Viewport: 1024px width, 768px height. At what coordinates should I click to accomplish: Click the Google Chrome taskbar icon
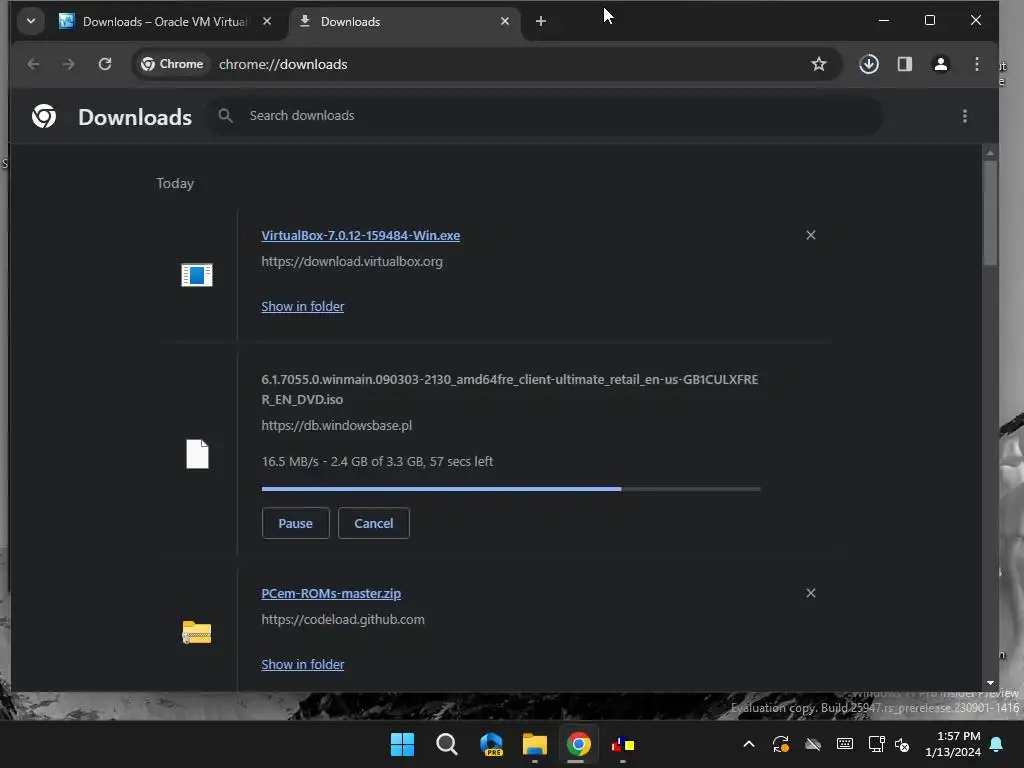pos(579,744)
